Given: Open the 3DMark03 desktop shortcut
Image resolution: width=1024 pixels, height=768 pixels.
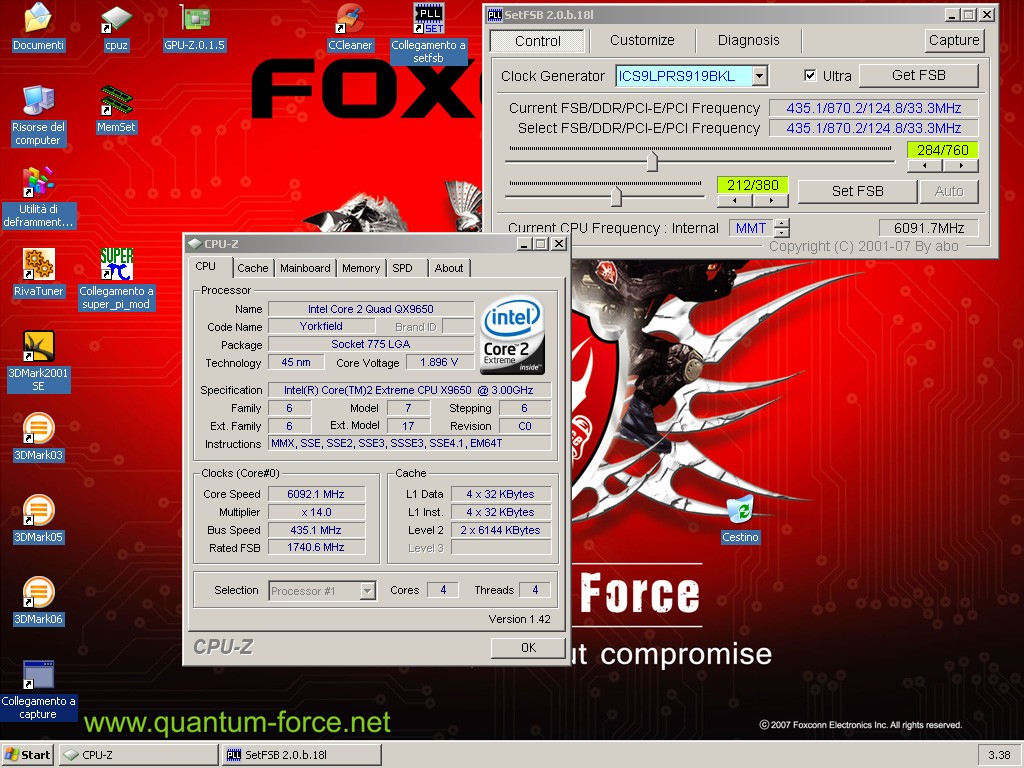Looking at the screenshot, I should tap(38, 429).
